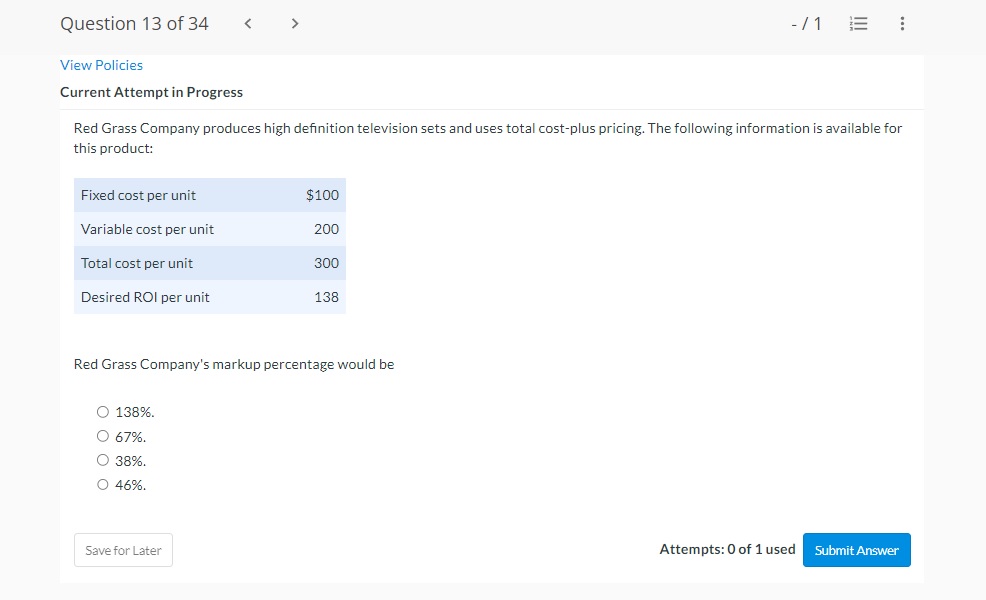The height and width of the screenshot is (600, 986).
Task: Click the "Fixed cost per unit" table label
Action: click(x=138, y=196)
